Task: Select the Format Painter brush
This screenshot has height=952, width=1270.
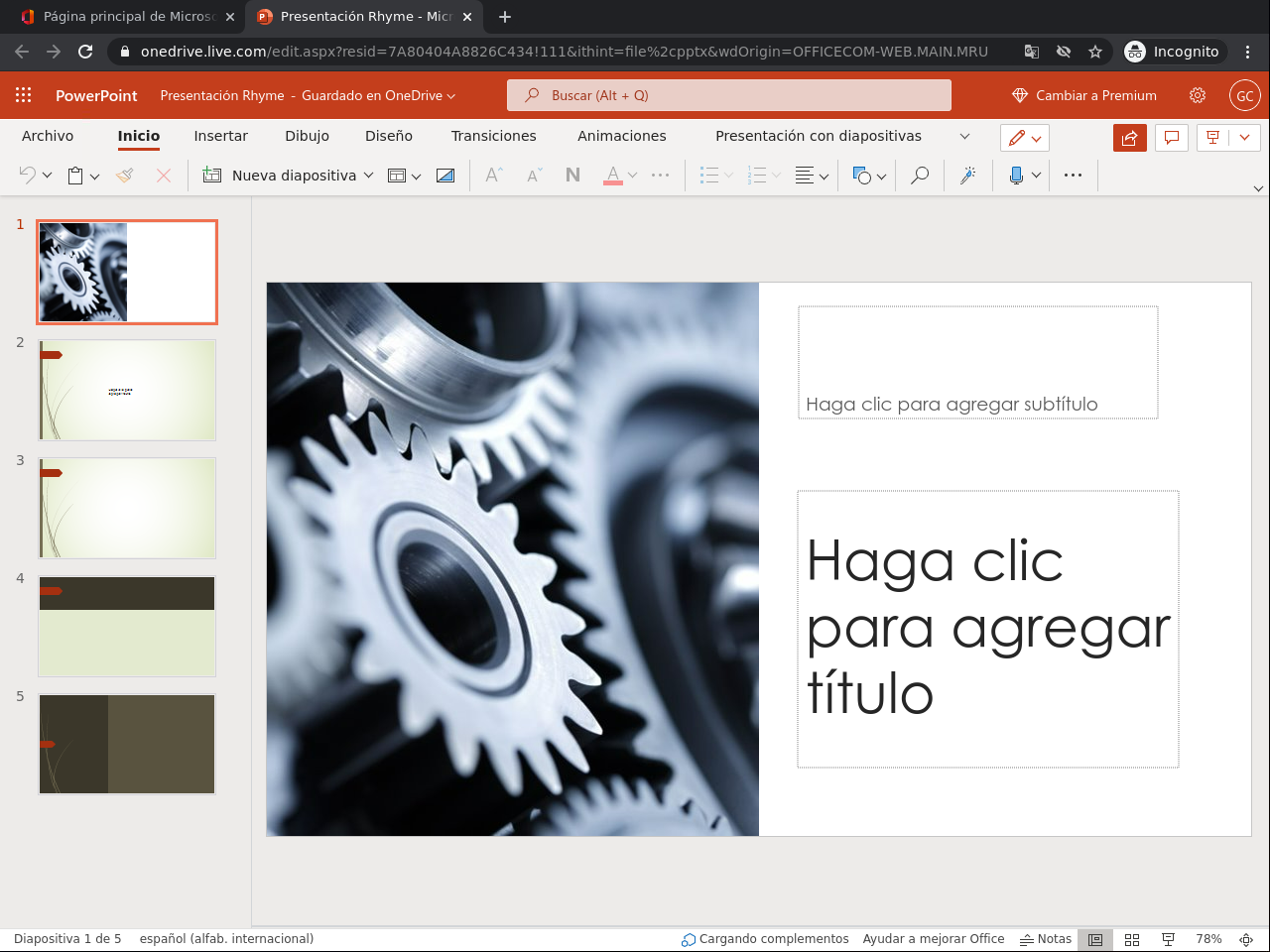Action: point(125,176)
